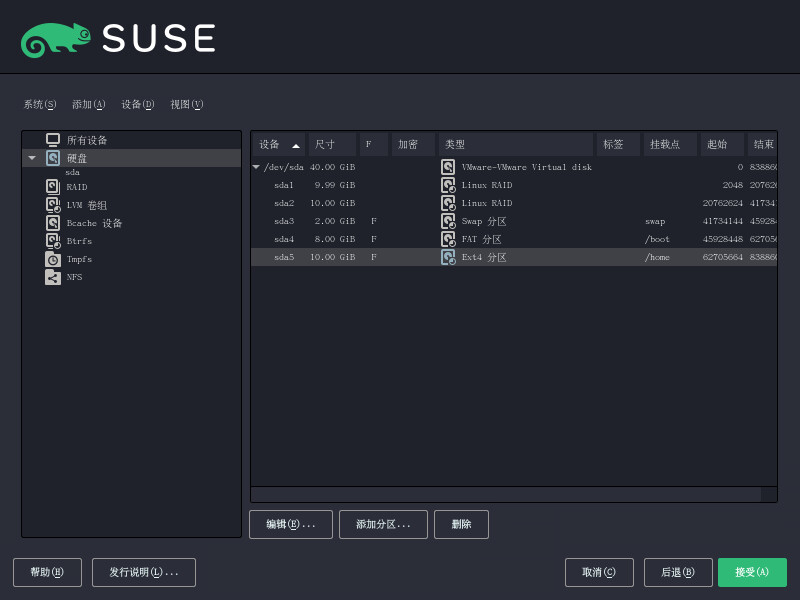Click the LVM 卷组 icon in sidebar
The height and width of the screenshot is (600, 800).
[53, 204]
